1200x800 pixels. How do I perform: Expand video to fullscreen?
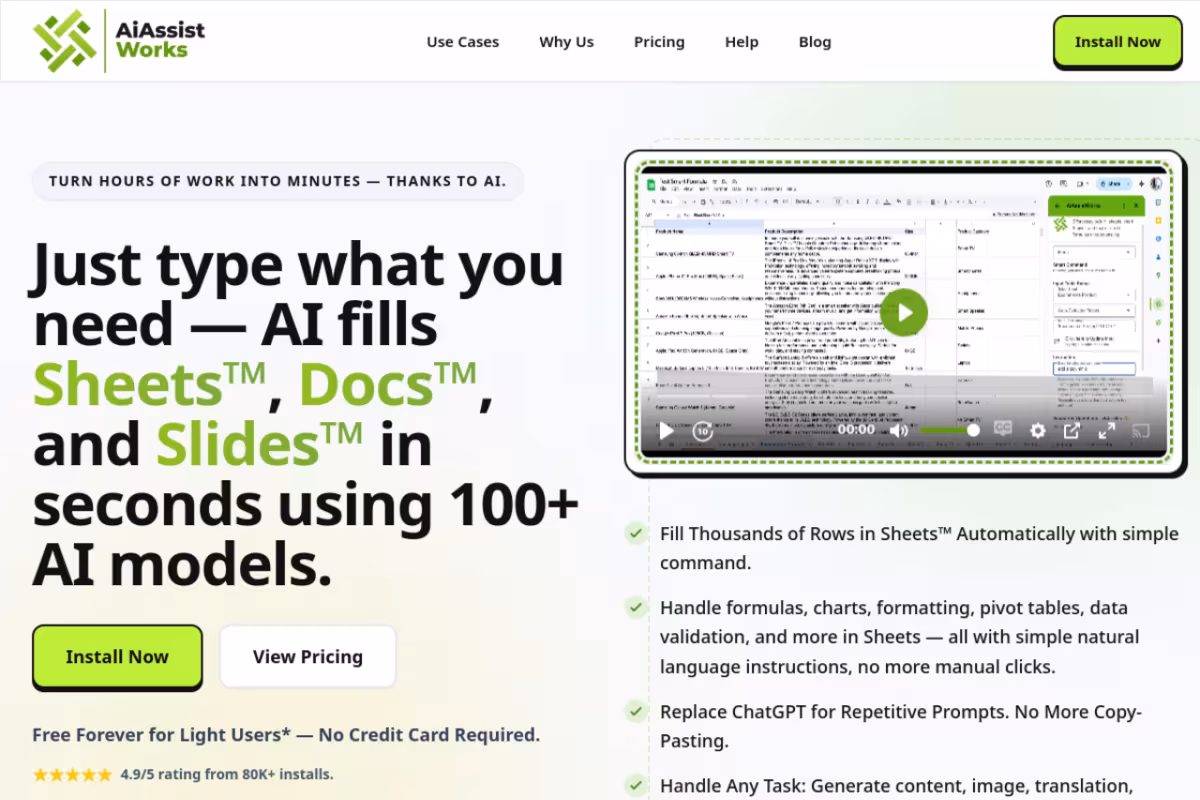click(x=1106, y=430)
